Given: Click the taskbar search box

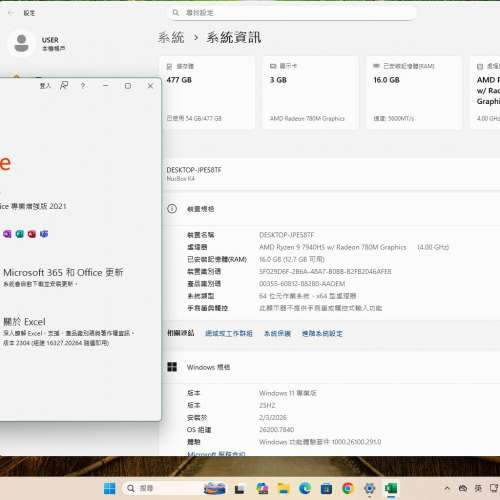Looking at the screenshot, I should (160, 488).
